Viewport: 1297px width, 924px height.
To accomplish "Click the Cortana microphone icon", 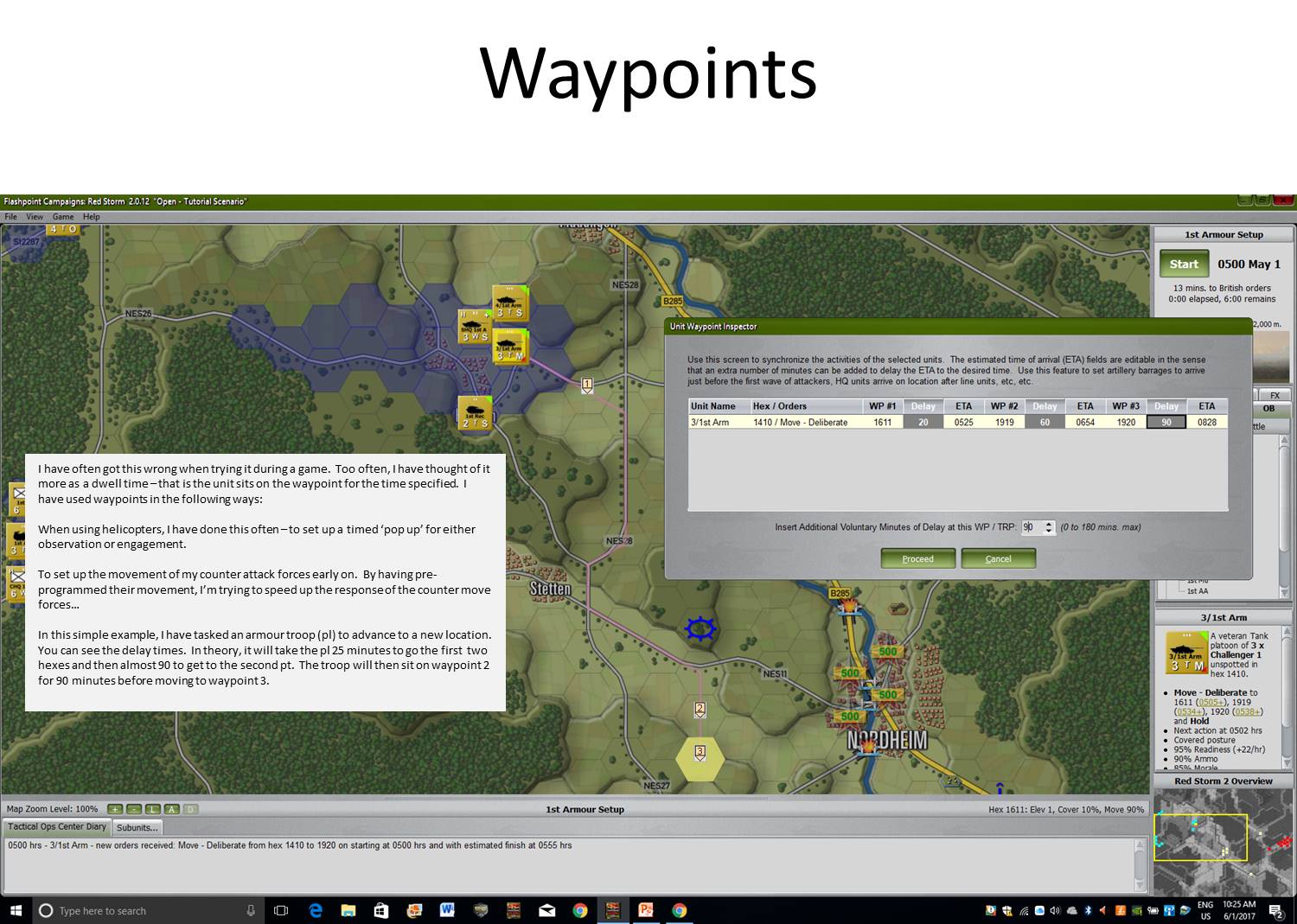I will [x=251, y=910].
